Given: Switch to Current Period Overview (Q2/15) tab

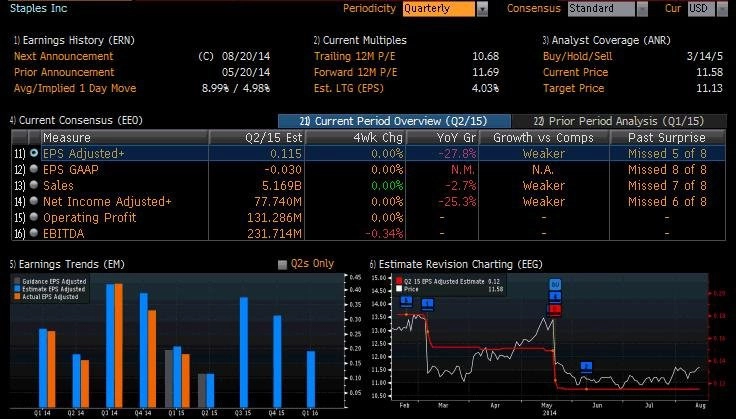Looking at the screenshot, I should coord(394,121).
